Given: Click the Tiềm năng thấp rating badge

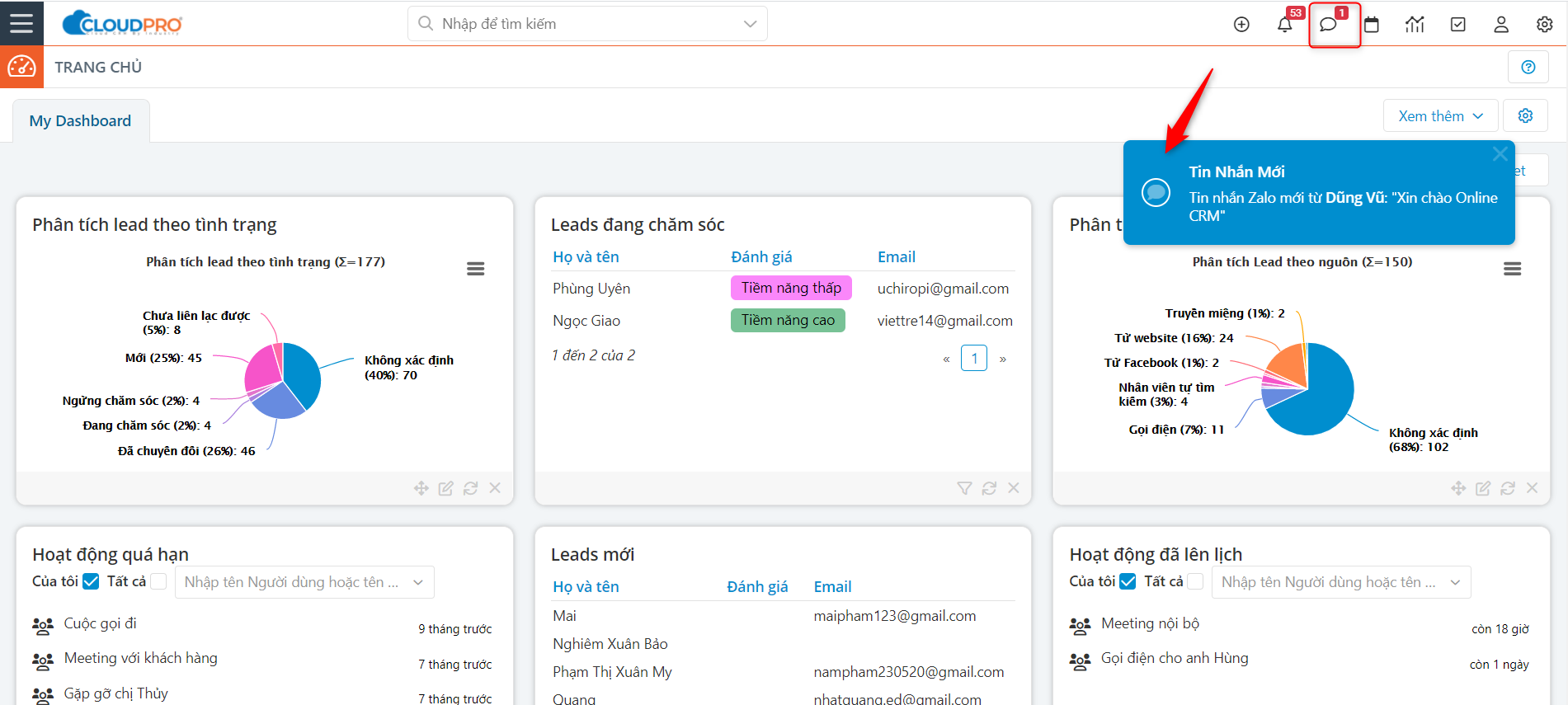Looking at the screenshot, I should 791,288.
